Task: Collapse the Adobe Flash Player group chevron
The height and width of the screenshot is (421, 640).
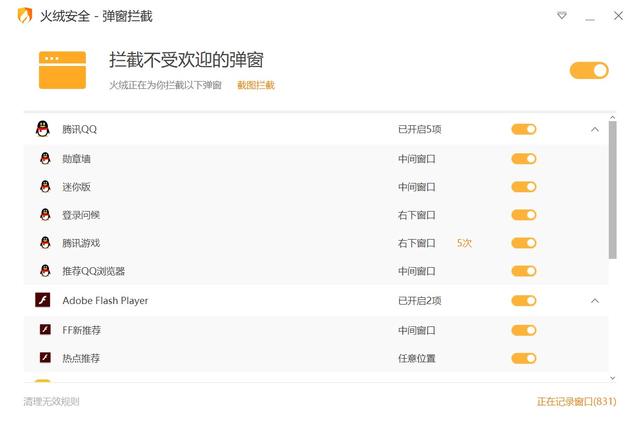Action: pos(595,301)
